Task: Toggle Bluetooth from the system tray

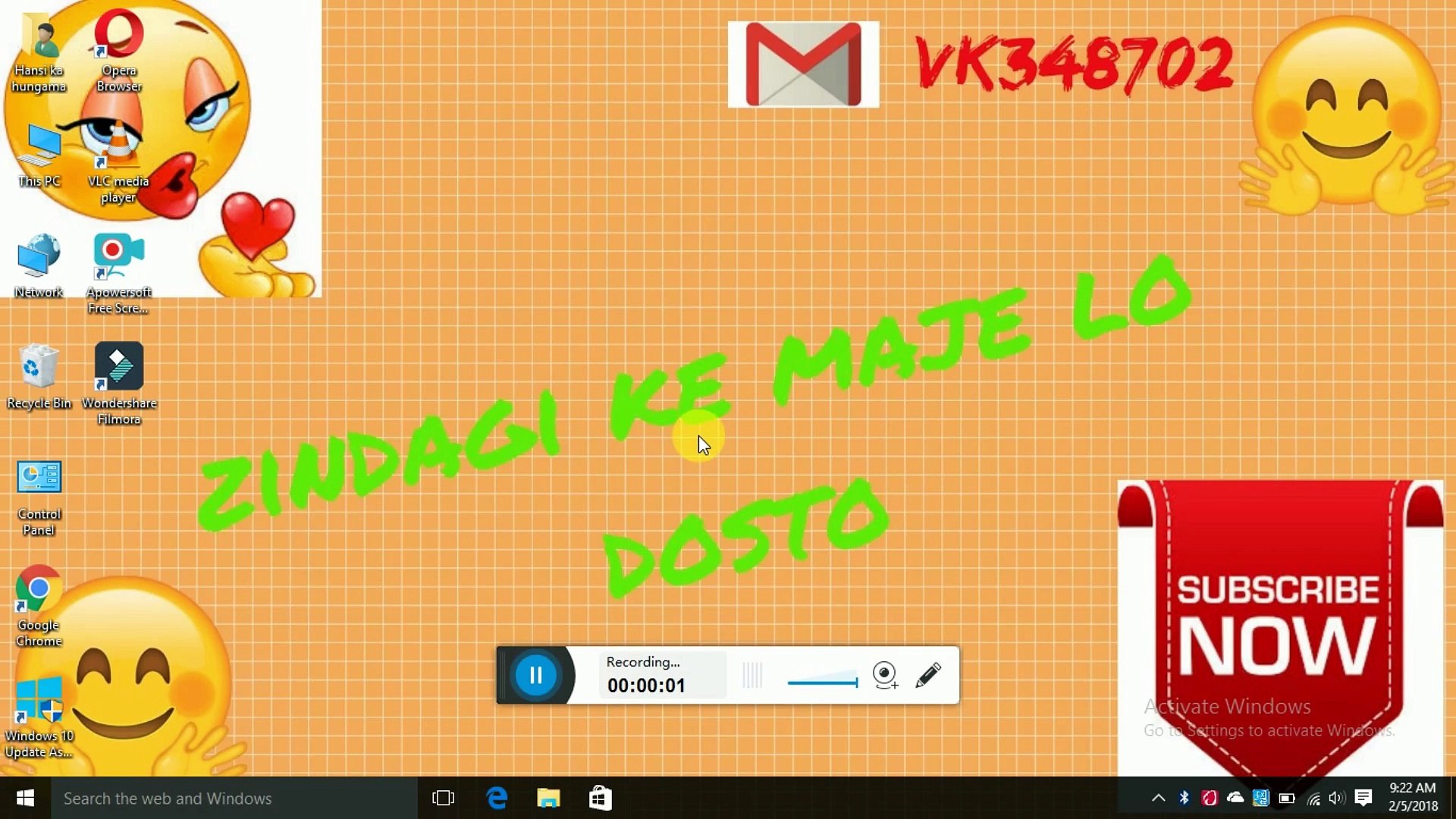Action: tap(1184, 798)
